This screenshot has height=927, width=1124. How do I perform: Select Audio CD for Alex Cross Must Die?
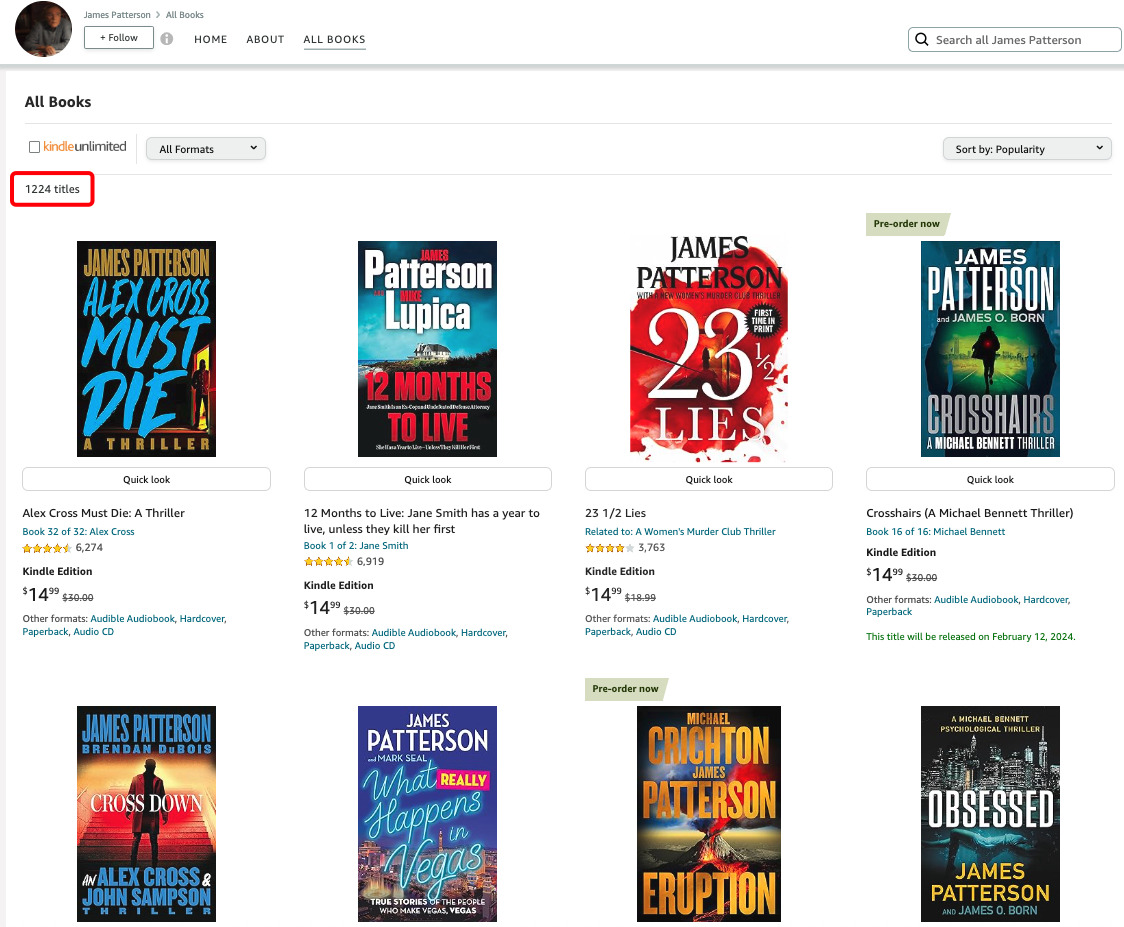coord(93,632)
